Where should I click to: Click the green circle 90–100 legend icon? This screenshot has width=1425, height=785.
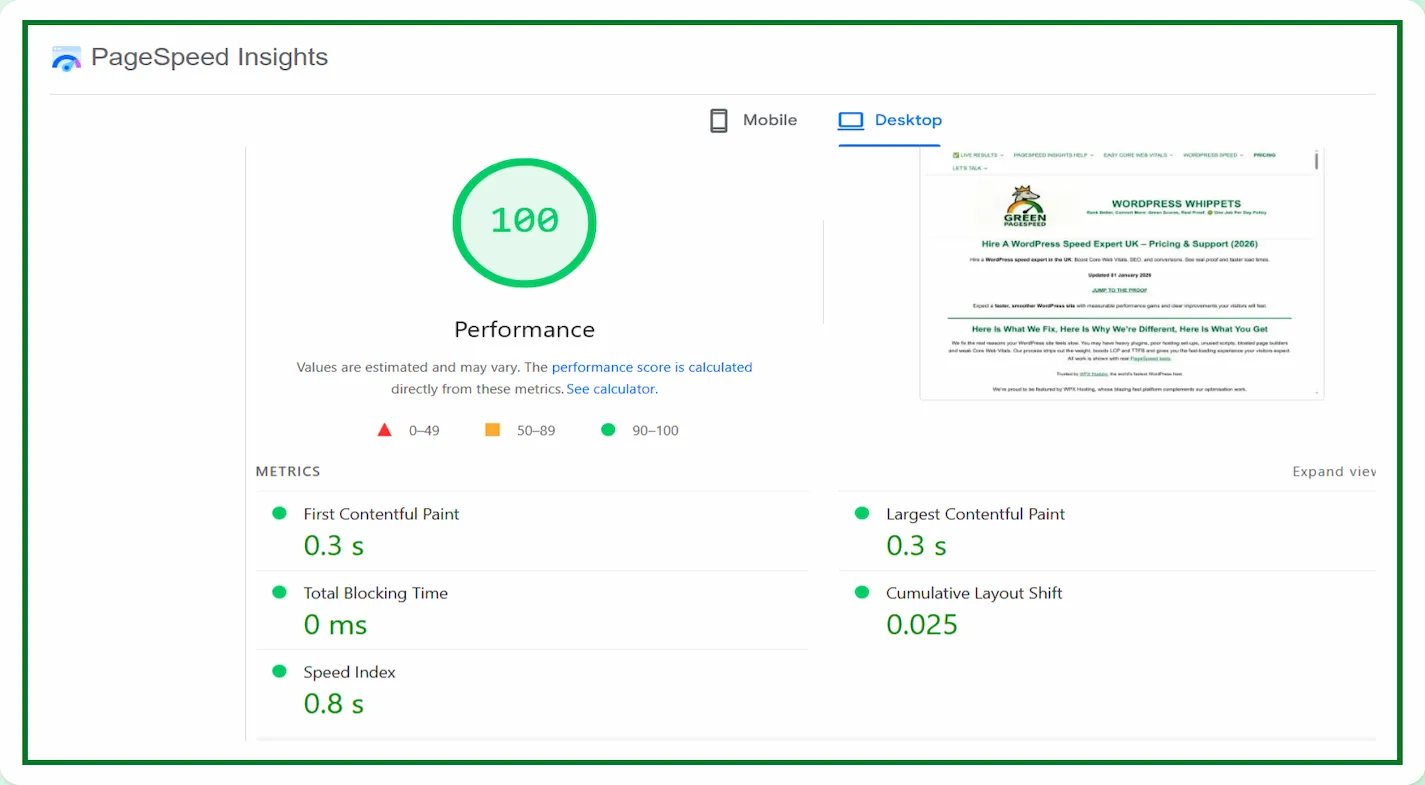pyautogui.click(x=607, y=430)
